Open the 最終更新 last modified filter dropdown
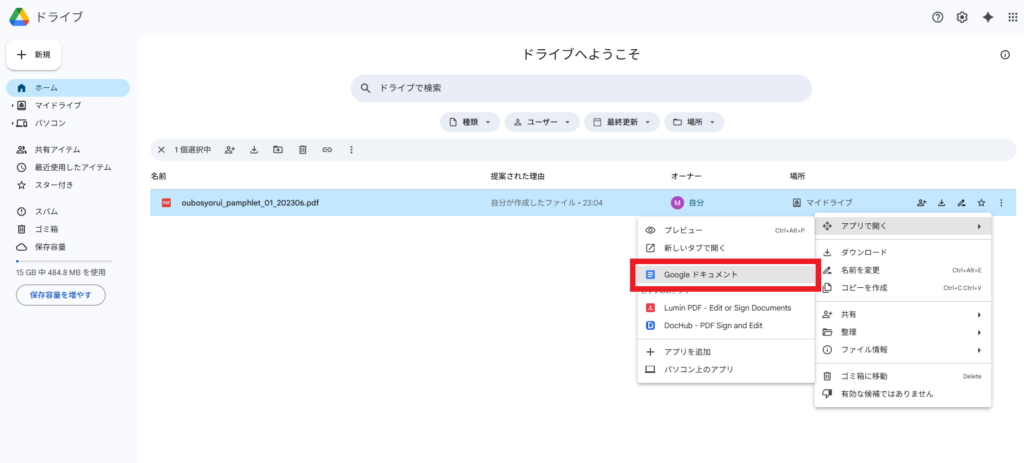The height and width of the screenshot is (463, 1024). pyautogui.click(x=621, y=122)
